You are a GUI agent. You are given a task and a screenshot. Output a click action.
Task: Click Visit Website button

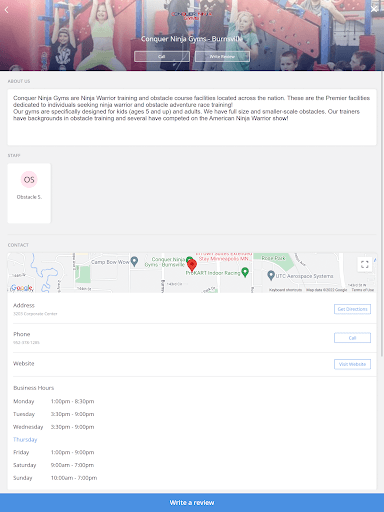click(352, 364)
